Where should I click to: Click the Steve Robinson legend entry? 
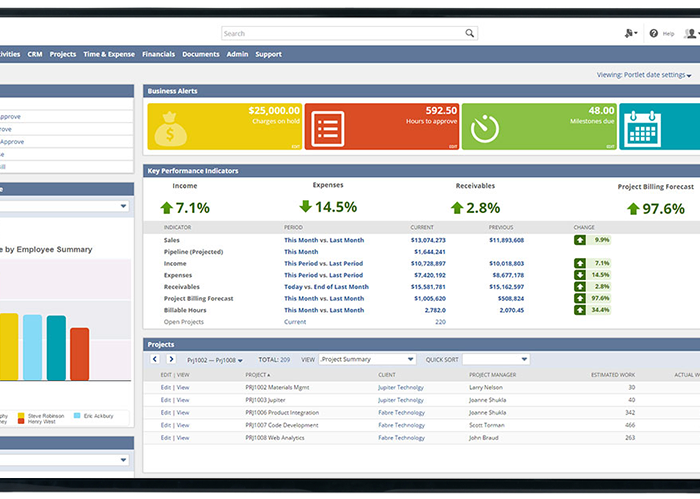pos(41,416)
